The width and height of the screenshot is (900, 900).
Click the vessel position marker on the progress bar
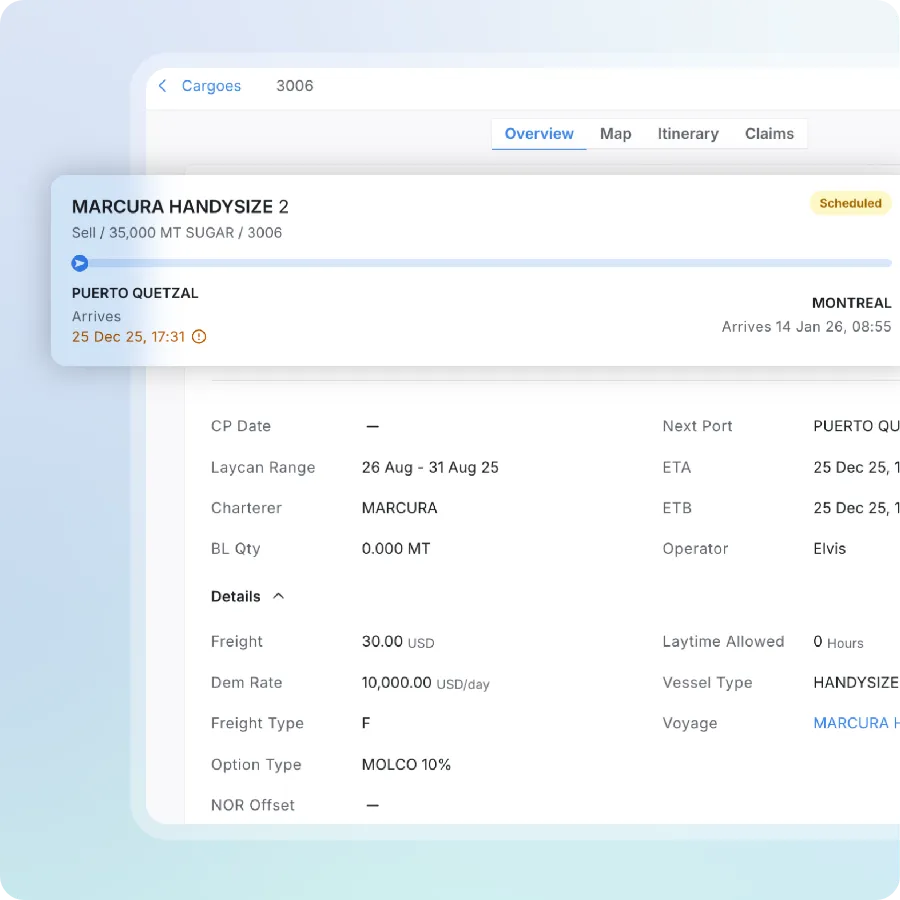coord(79,263)
